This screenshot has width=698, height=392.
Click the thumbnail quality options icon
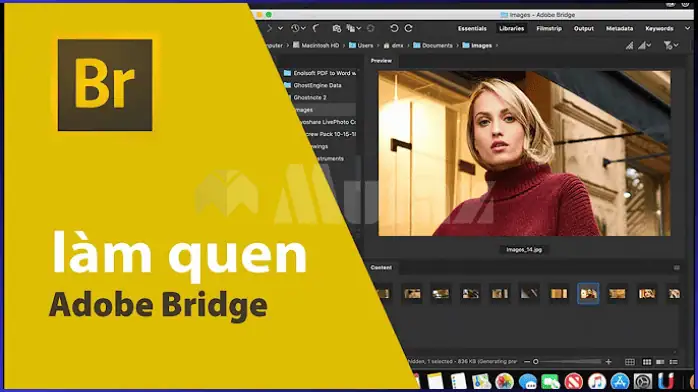pyautogui.click(x=629, y=45)
